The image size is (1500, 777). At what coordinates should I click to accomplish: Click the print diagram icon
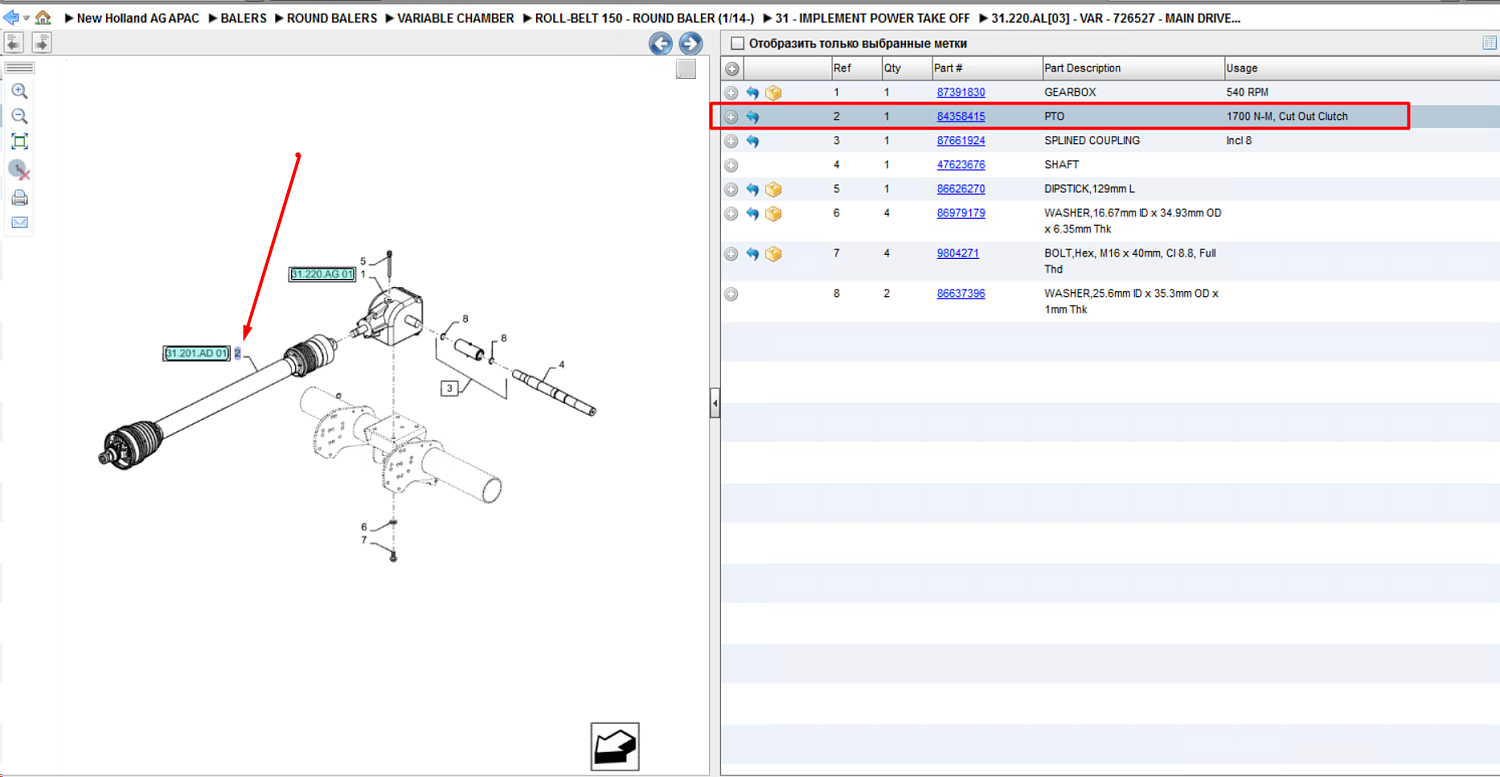(x=19, y=197)
